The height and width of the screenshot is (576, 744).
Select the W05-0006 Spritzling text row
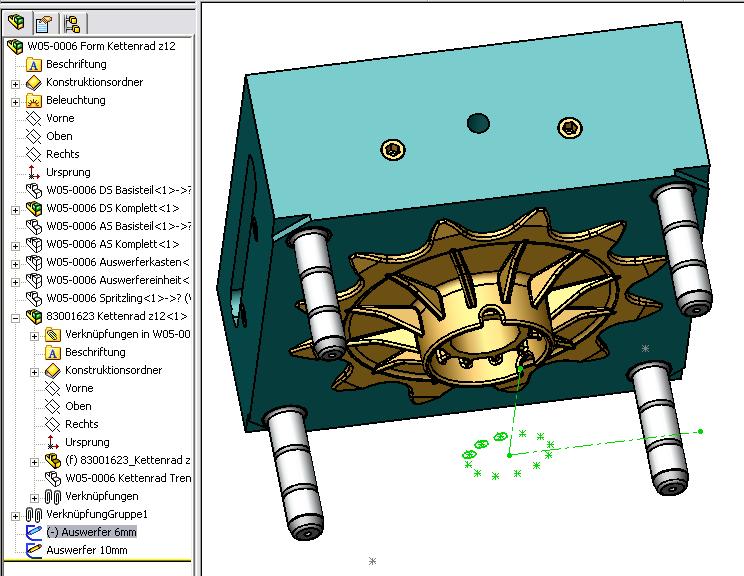pos(119,298)
